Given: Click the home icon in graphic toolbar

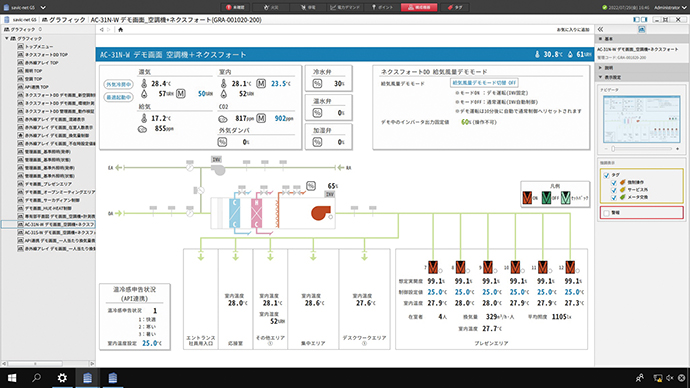Looking at the screenshot, I should [121, 29].
